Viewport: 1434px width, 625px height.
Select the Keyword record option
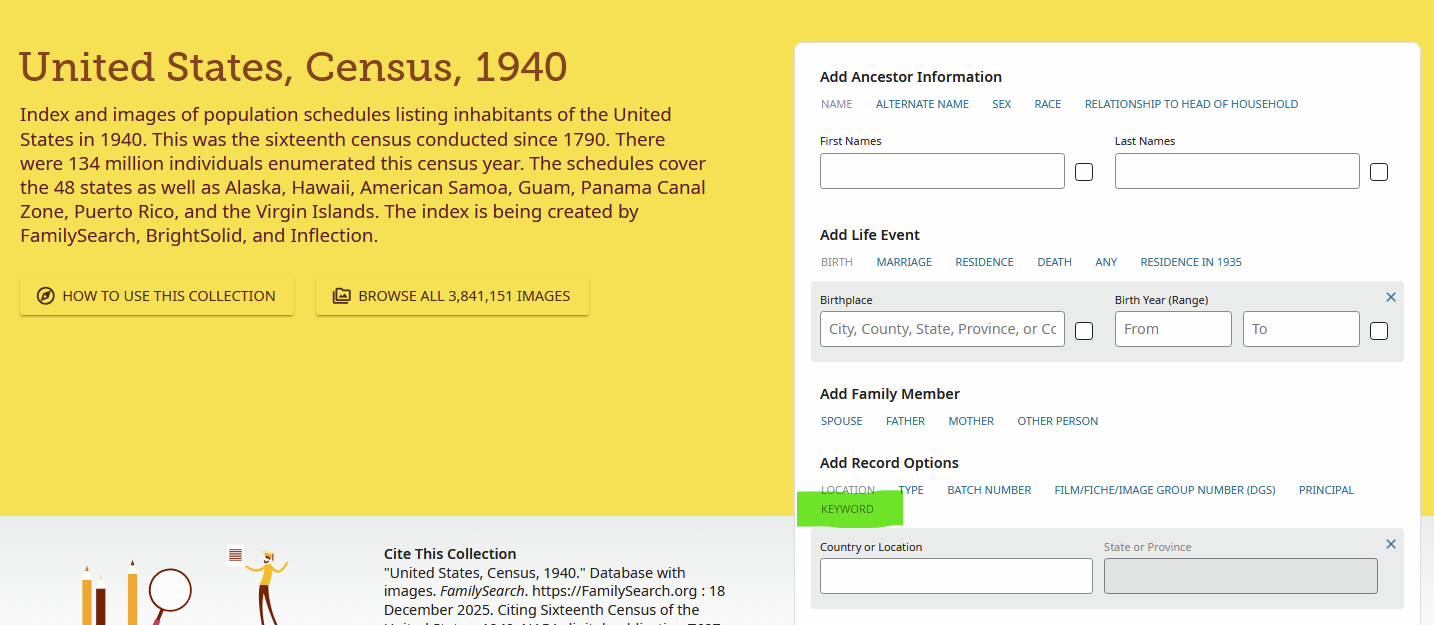pos(847,509)
